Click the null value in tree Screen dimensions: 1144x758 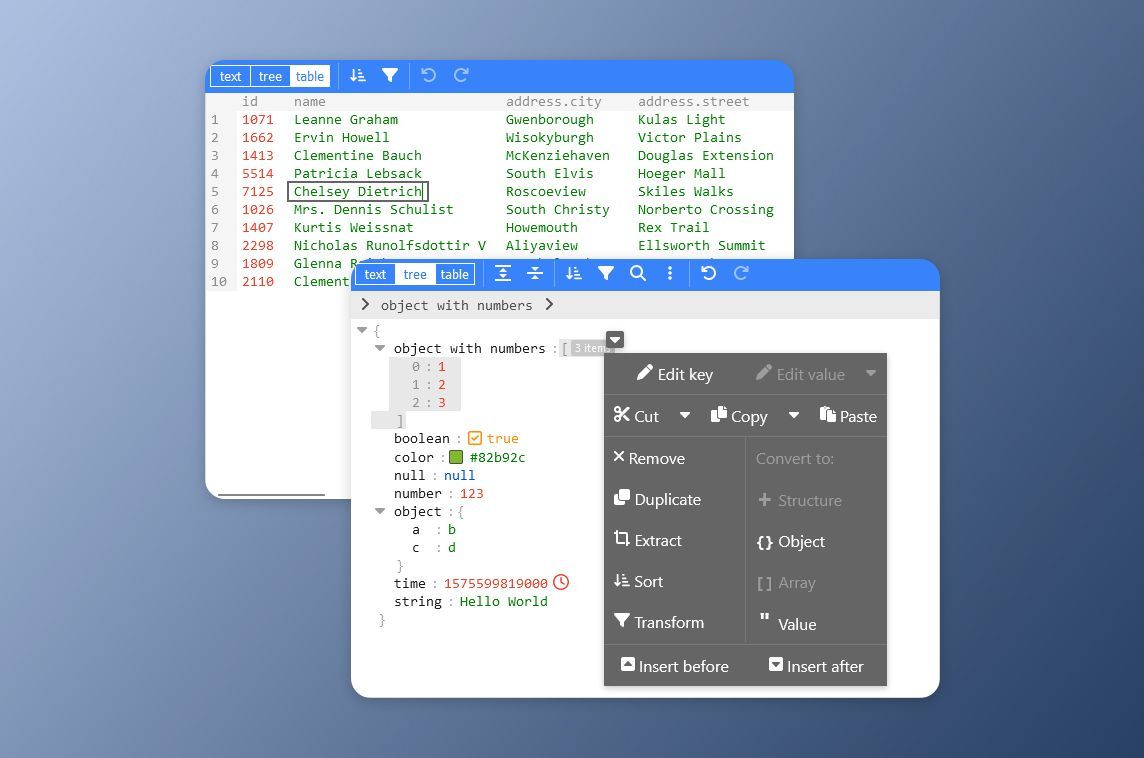click(x=459, y=475)
